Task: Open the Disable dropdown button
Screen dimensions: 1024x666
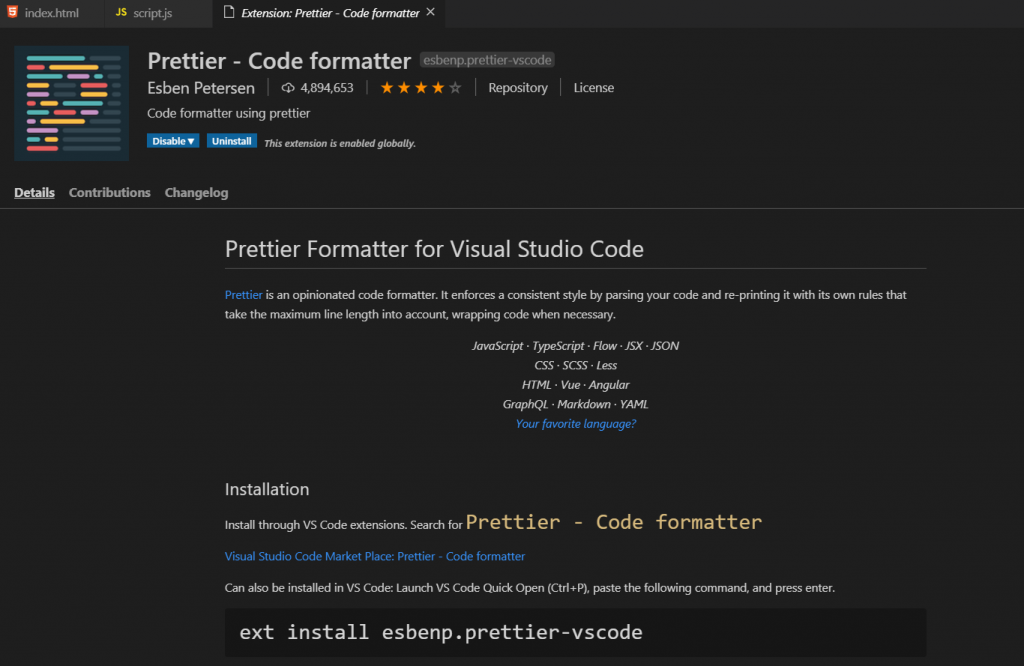Action: pos(173,141)
